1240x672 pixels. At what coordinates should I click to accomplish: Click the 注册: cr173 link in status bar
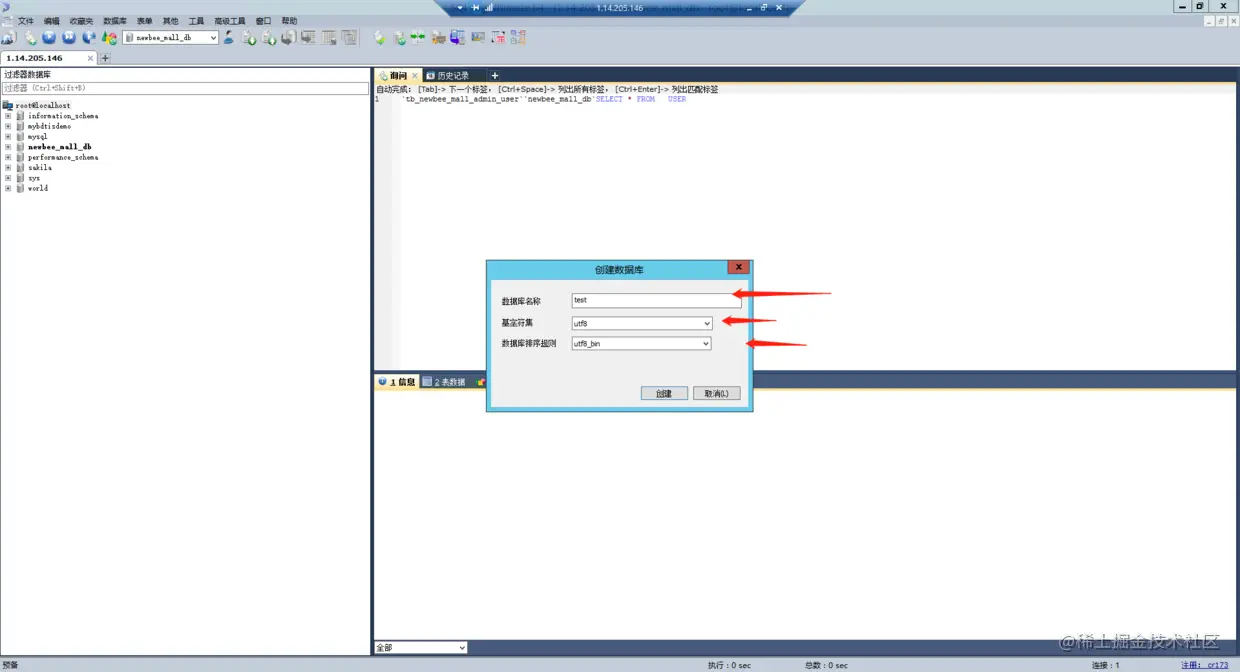tap(1204, 665)
